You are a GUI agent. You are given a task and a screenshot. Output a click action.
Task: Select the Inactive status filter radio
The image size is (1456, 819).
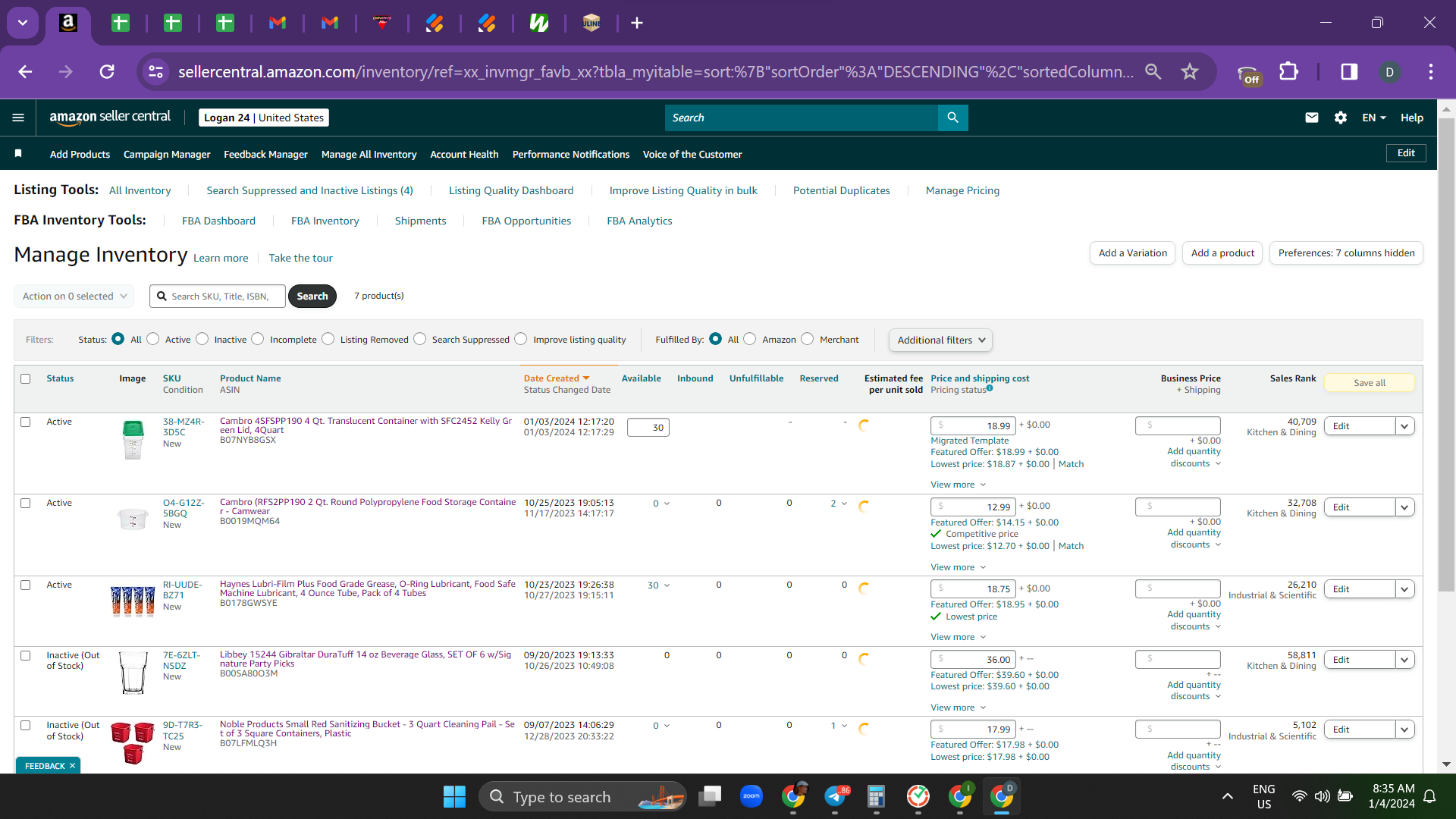click(x=202, y=339)
